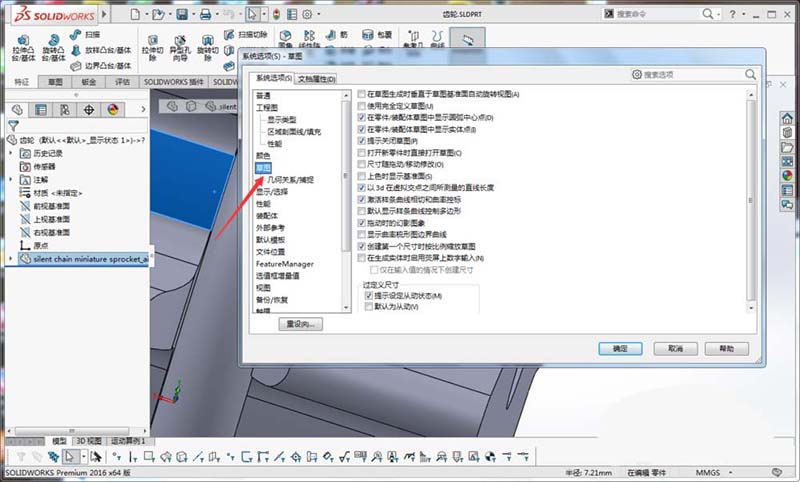Screen dimensions: 800x482
Task: Click the 确定 button
Action: click(x=620, y=348)
